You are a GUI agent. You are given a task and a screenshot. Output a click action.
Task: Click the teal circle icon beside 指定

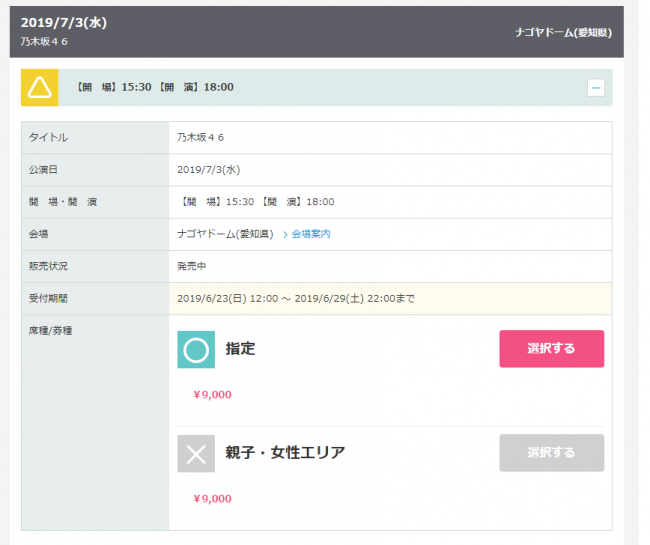coord(196,349)
